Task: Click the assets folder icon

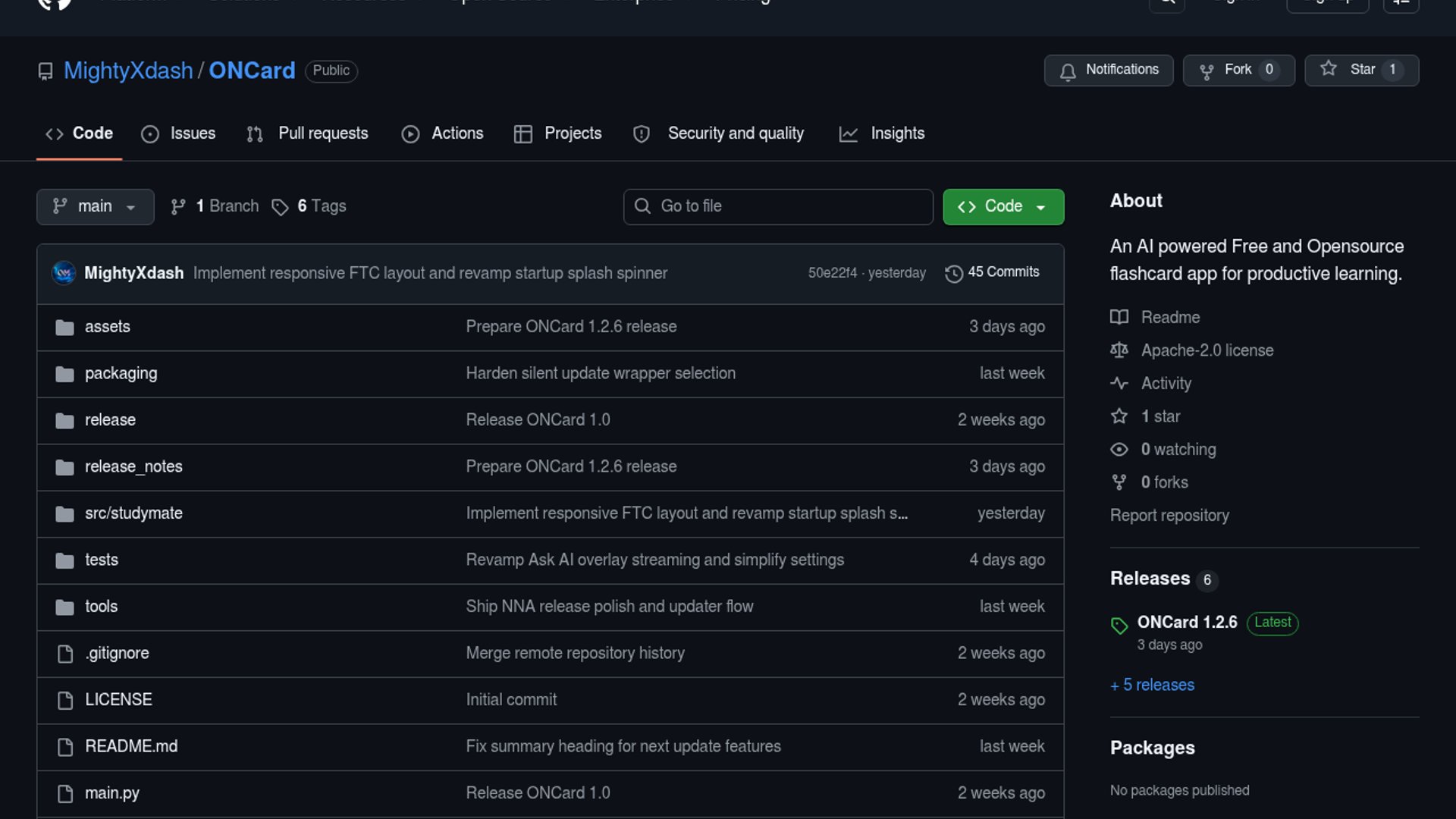Action: point(64,328)
